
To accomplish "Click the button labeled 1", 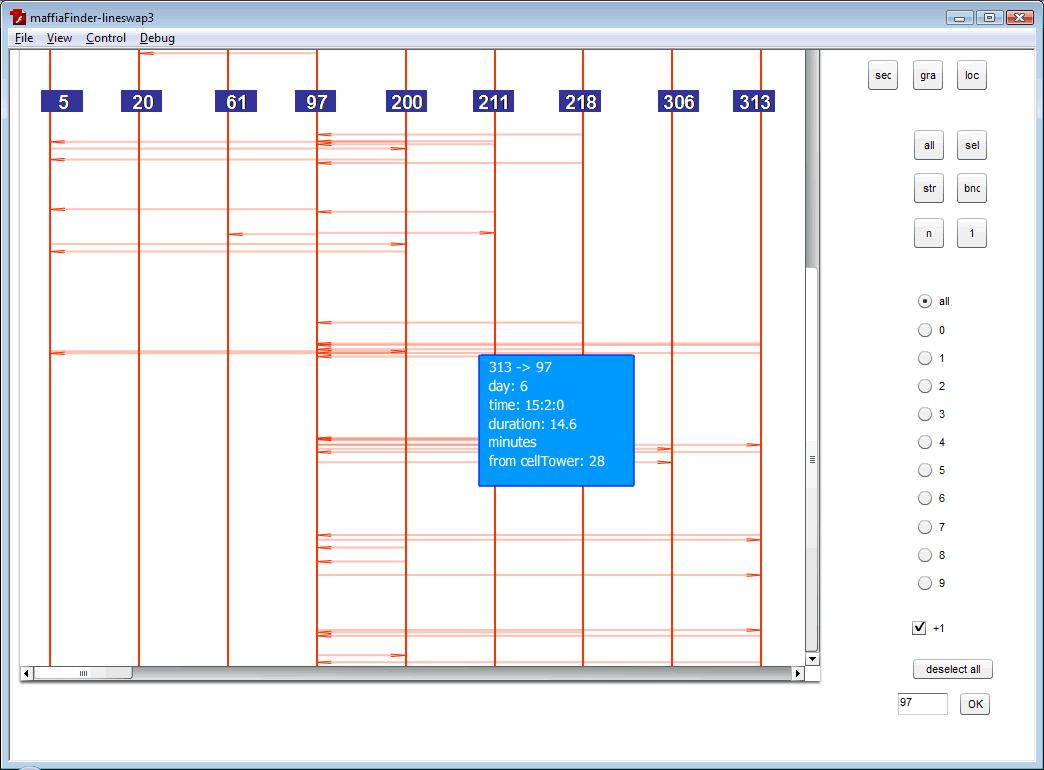I will [971, 233].
